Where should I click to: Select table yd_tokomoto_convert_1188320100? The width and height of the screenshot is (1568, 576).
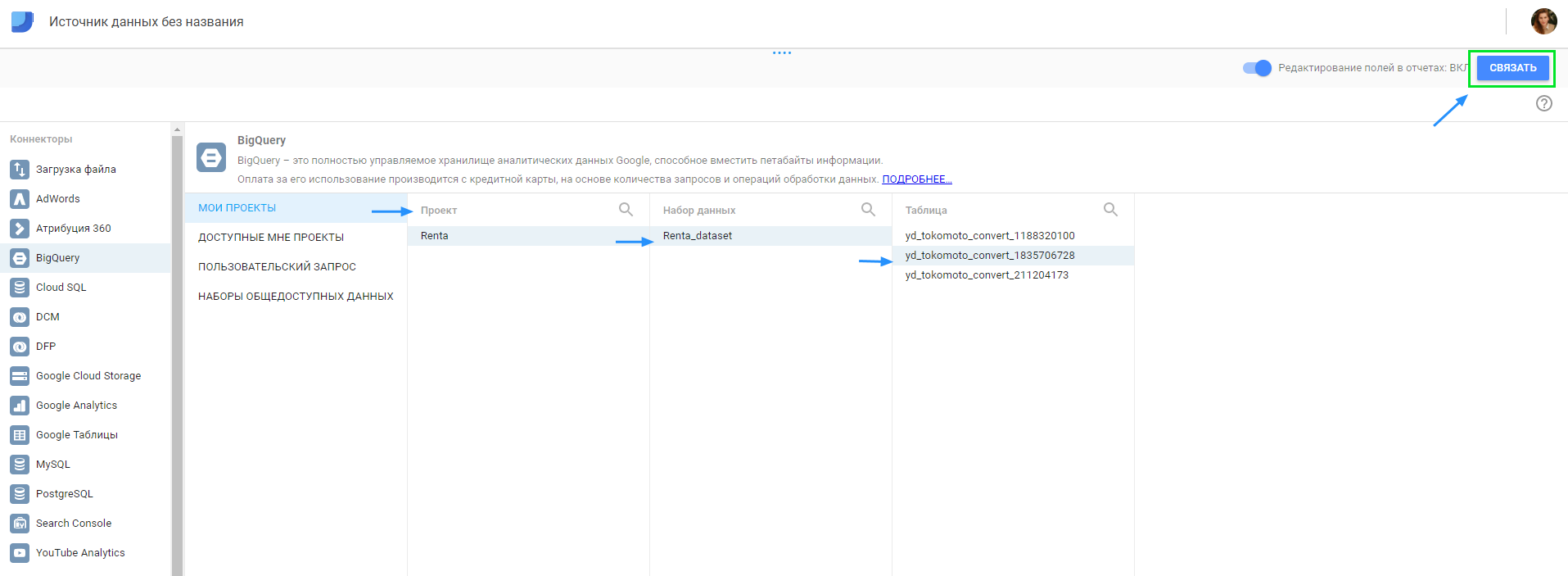[1013, 236]
